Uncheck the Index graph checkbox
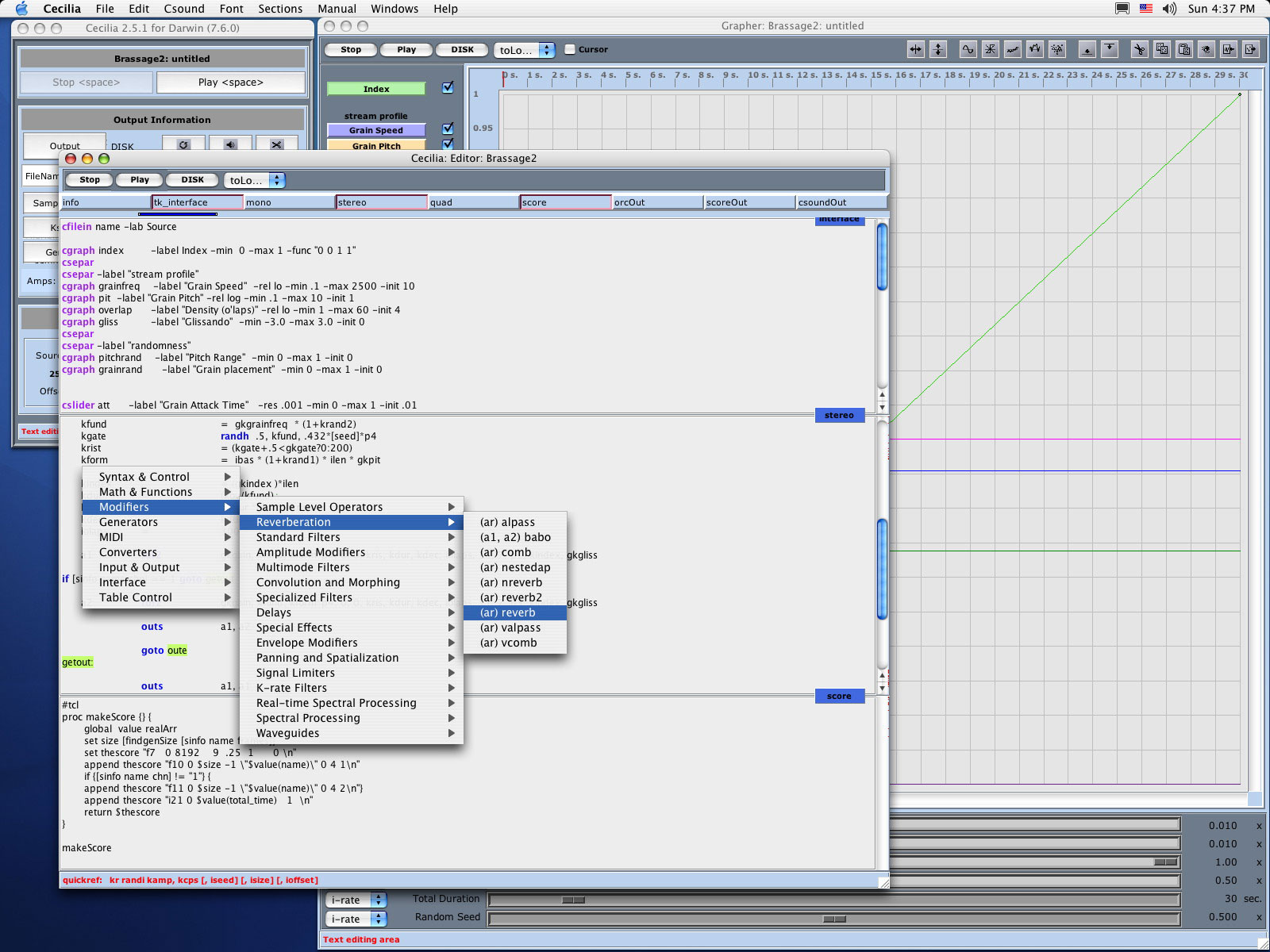 448,88
